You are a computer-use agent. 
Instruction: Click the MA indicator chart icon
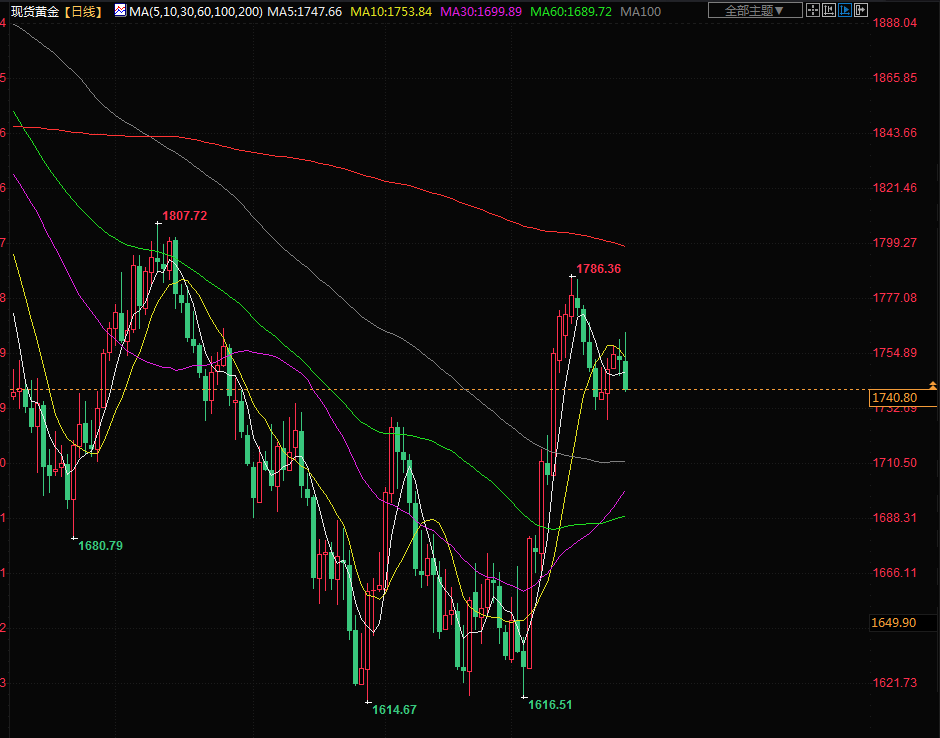point(120,11)
